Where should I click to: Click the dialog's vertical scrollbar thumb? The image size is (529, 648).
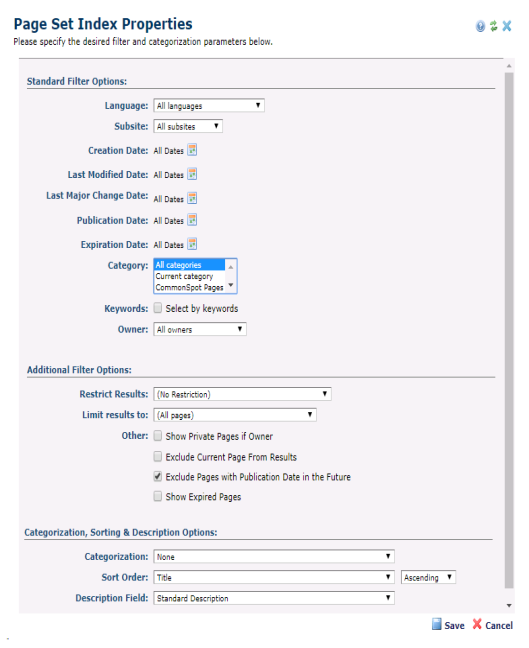click(x=509, y=330)
